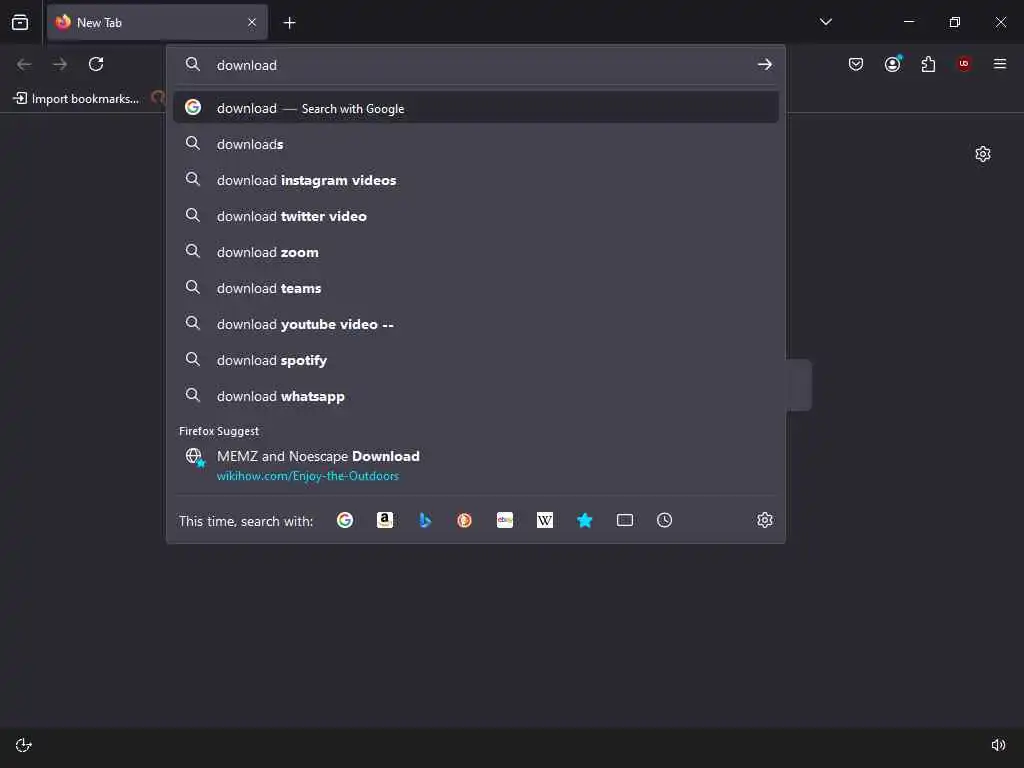Search bookmarks with the star icon
The height and width of the screenshot is (768, 1024).
pos(584,520)
